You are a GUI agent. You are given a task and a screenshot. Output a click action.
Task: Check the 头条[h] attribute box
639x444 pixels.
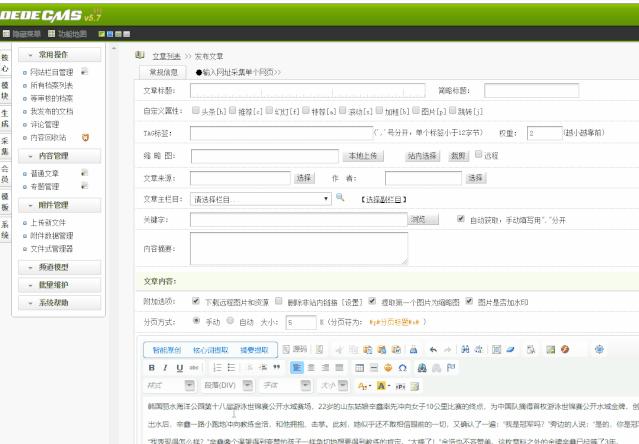pos(196,110)
